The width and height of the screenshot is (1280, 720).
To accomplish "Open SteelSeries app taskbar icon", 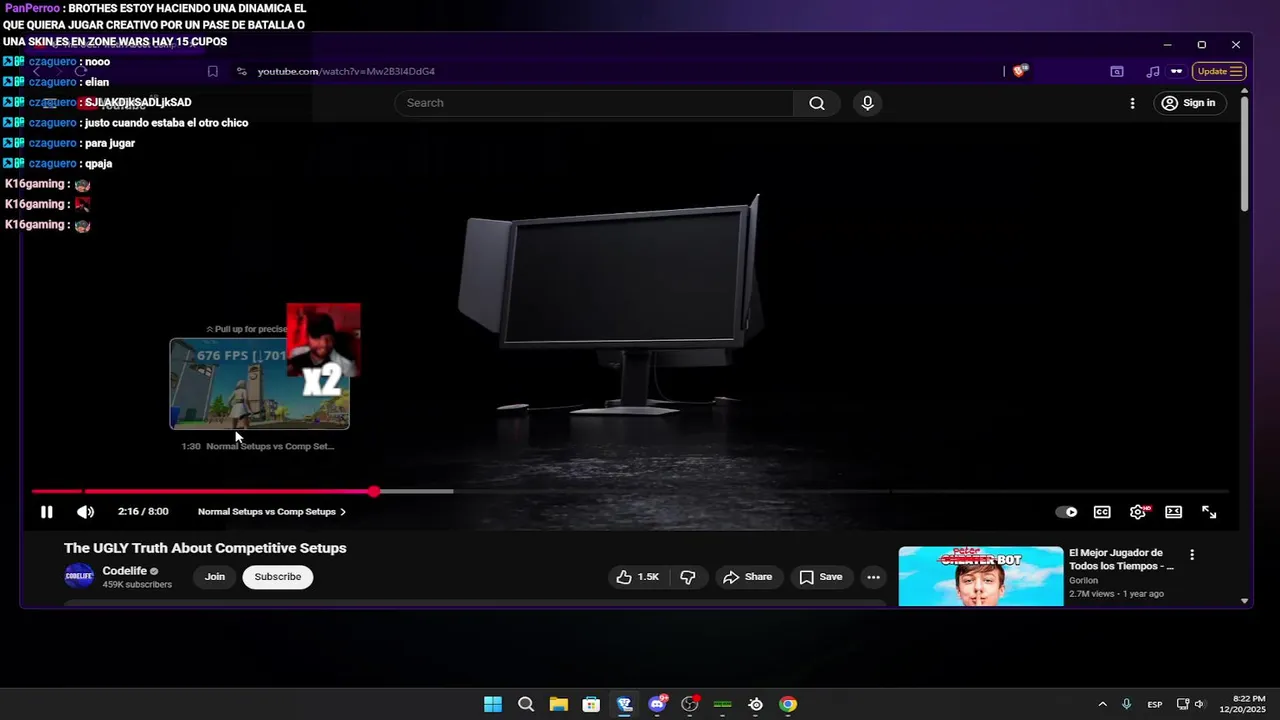I will 755,704.
